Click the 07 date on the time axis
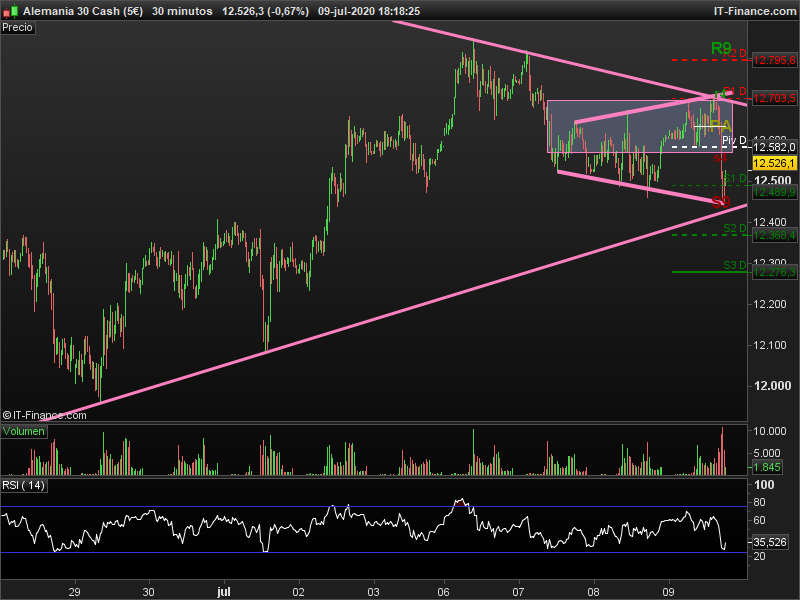 click(x=519, y=592)
